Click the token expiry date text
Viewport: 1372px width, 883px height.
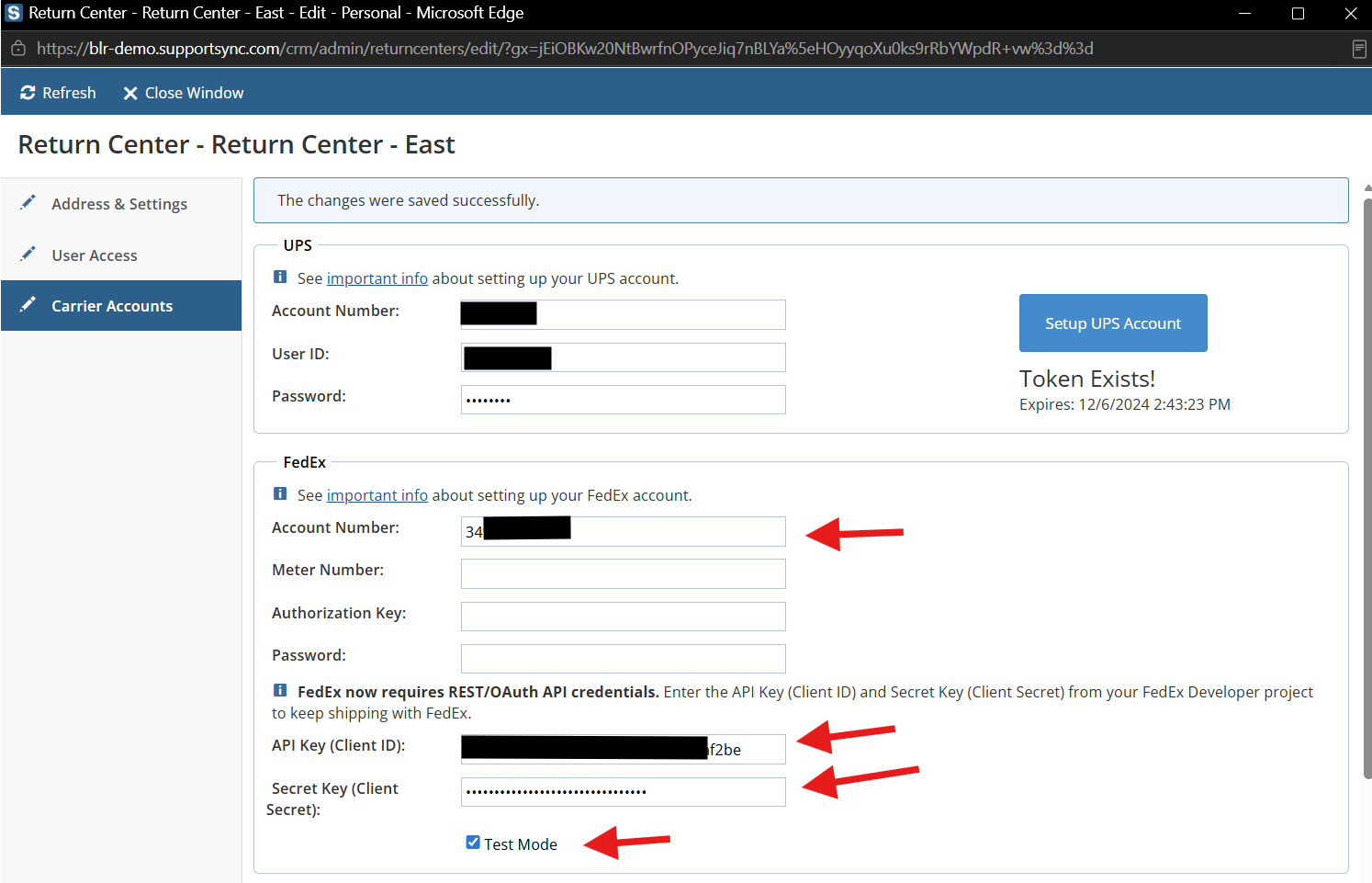click(x=1125, y=404)
